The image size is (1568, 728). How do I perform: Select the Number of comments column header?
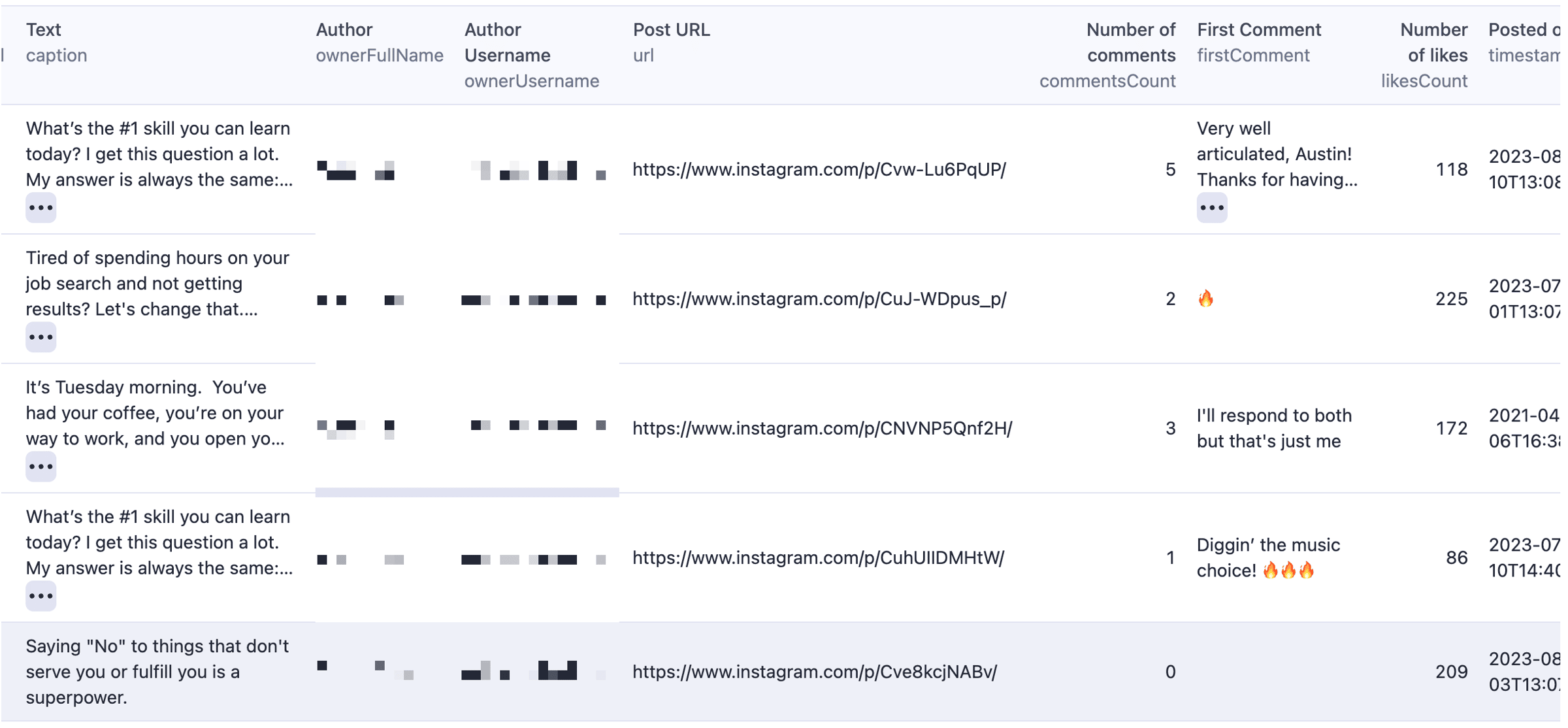point(1107,55)
